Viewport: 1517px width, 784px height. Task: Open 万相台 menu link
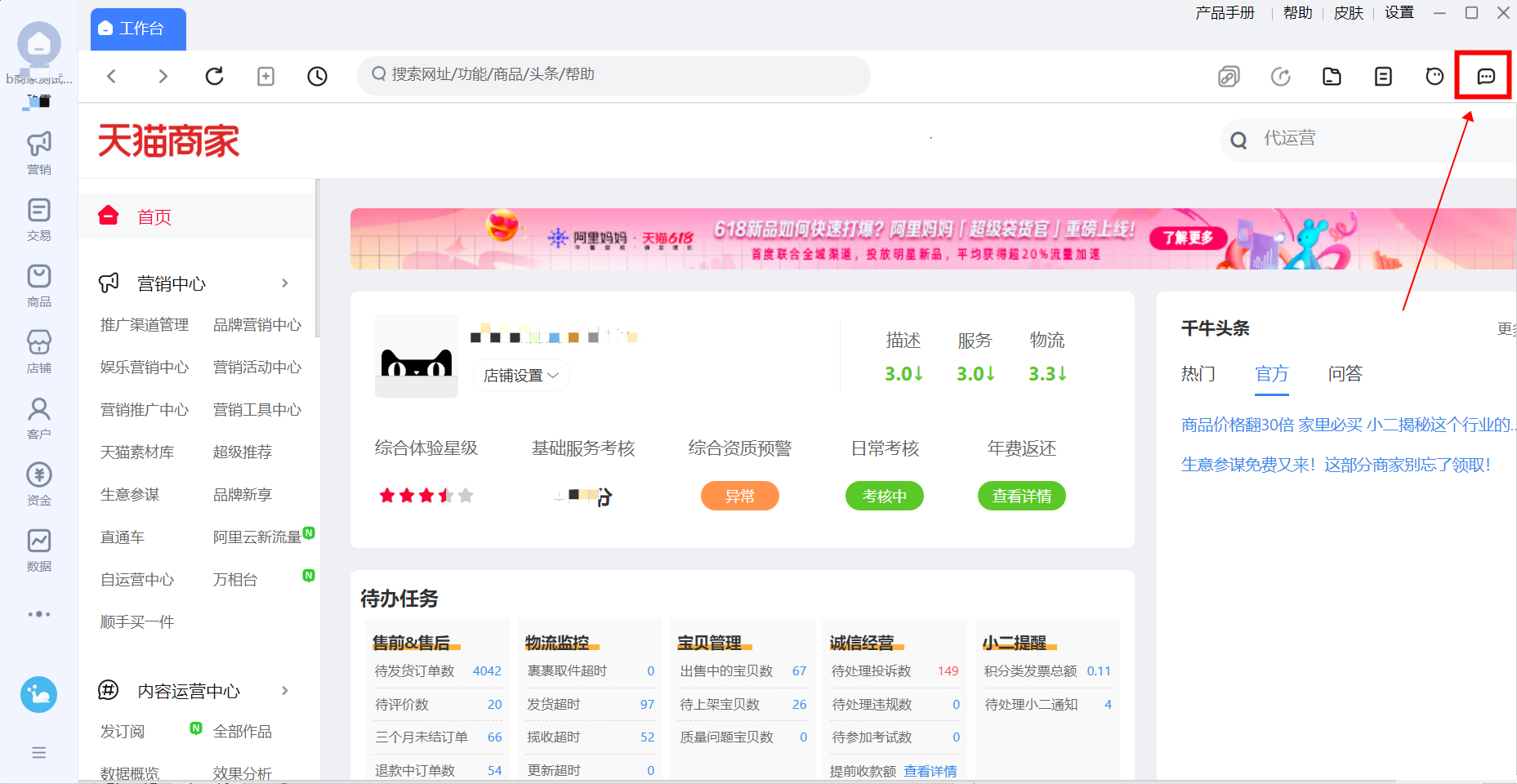coord(235,580)
